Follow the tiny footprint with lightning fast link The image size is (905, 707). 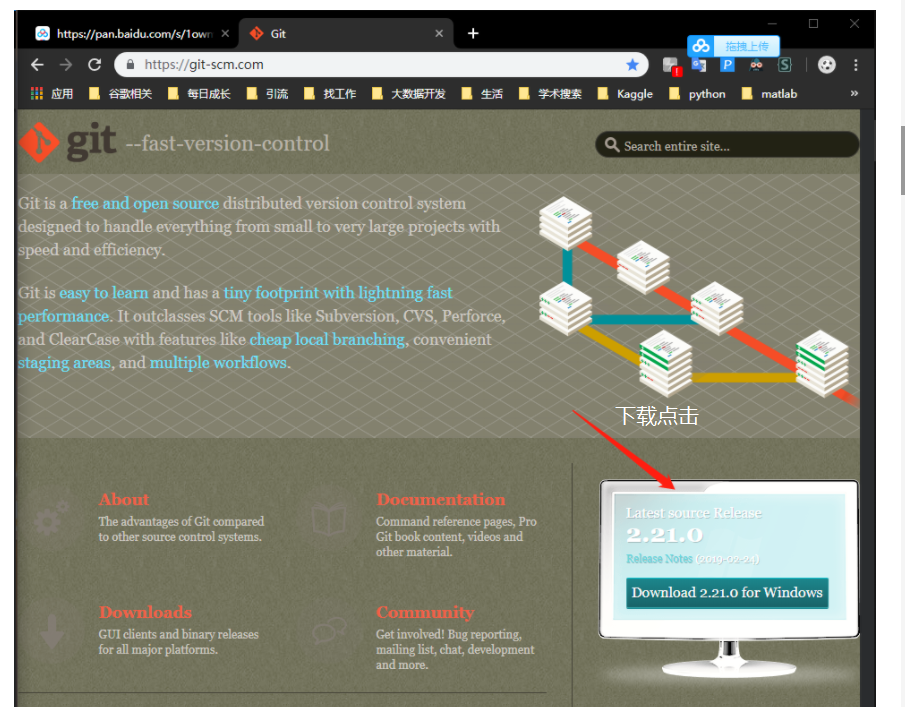pyautogui.click(x=338, y=293)
